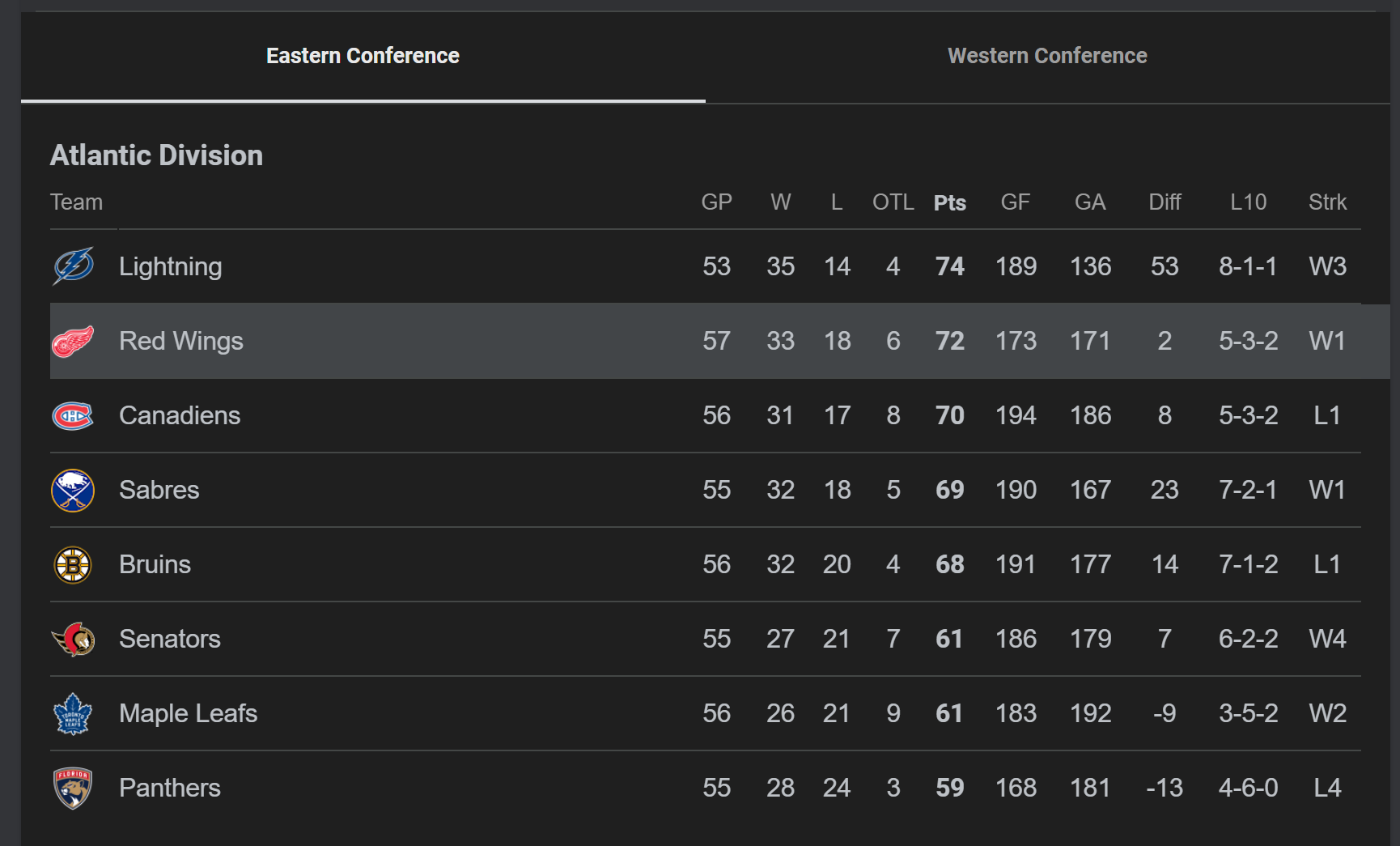This screenshot has width=1400, height=846.
Task: Click the Strk column header
Action: tap(1327, 202)
